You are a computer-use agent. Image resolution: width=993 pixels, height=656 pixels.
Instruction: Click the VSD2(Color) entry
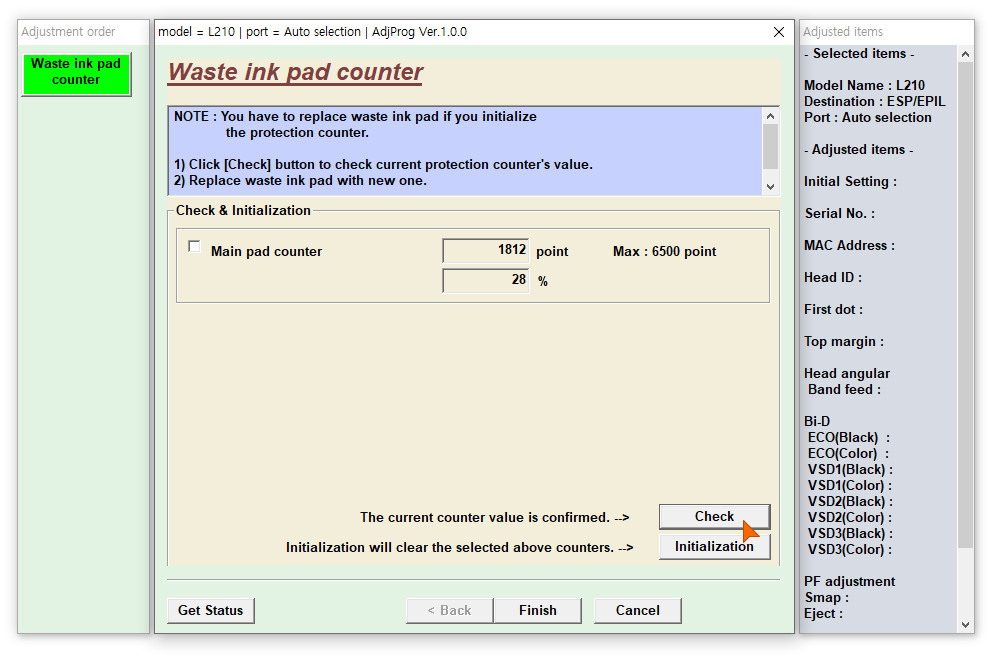click(849, 517)
